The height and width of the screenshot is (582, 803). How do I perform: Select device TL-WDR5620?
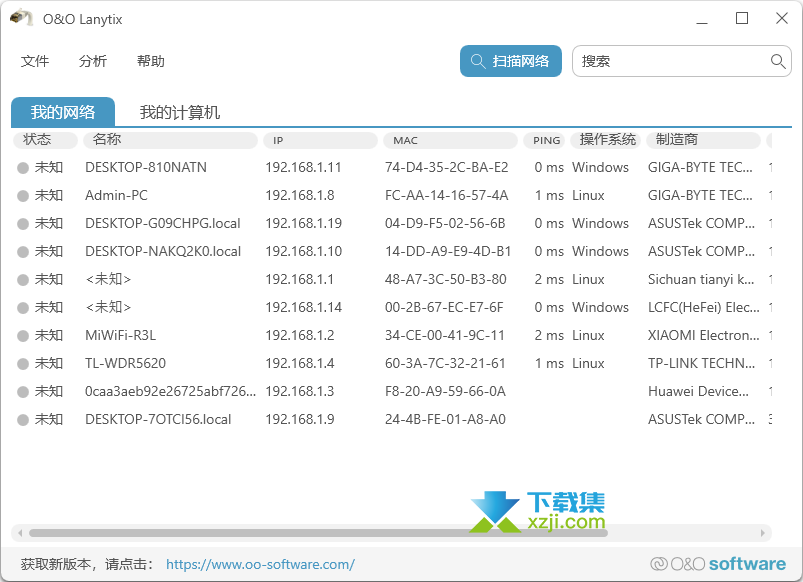(x=125, y=364)
